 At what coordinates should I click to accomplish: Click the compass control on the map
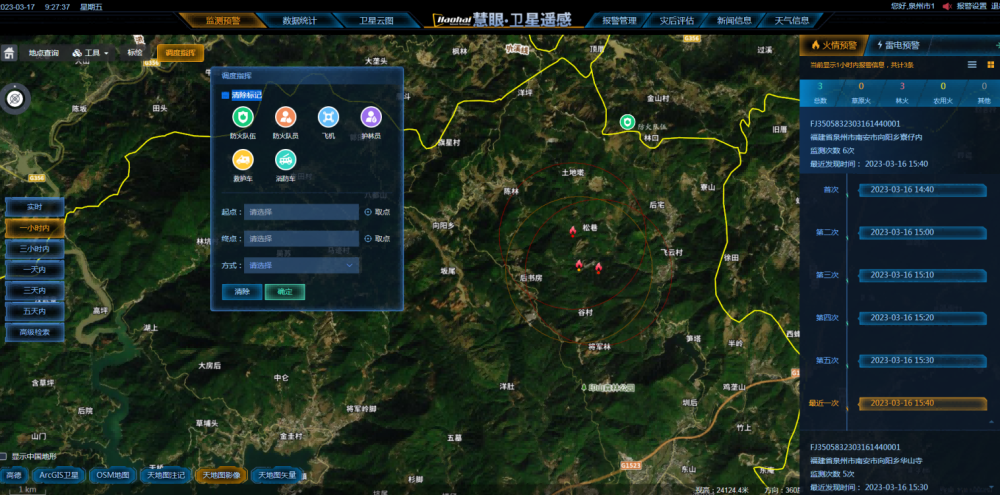coord(15,98)
